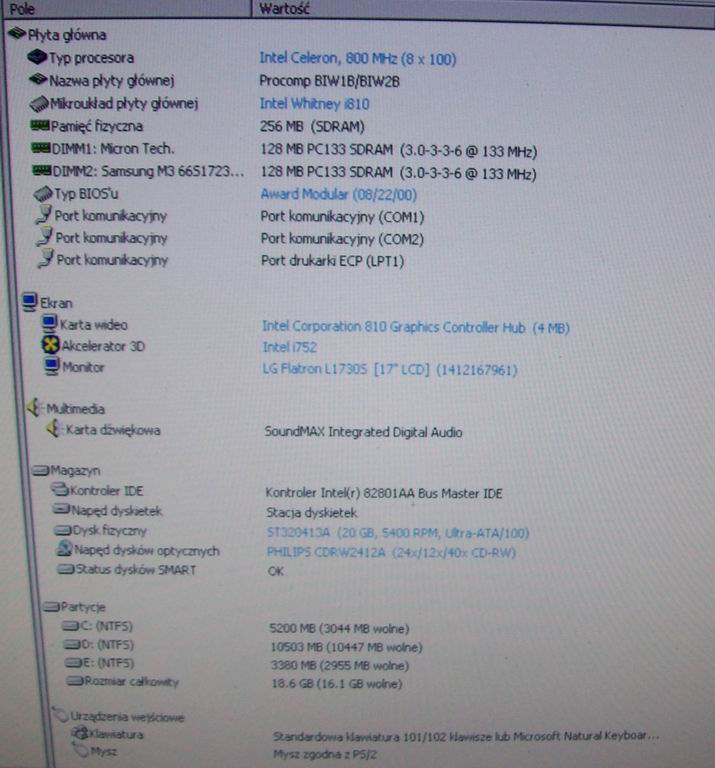
Task: Open the Intel i752 link
Action: 290,347
